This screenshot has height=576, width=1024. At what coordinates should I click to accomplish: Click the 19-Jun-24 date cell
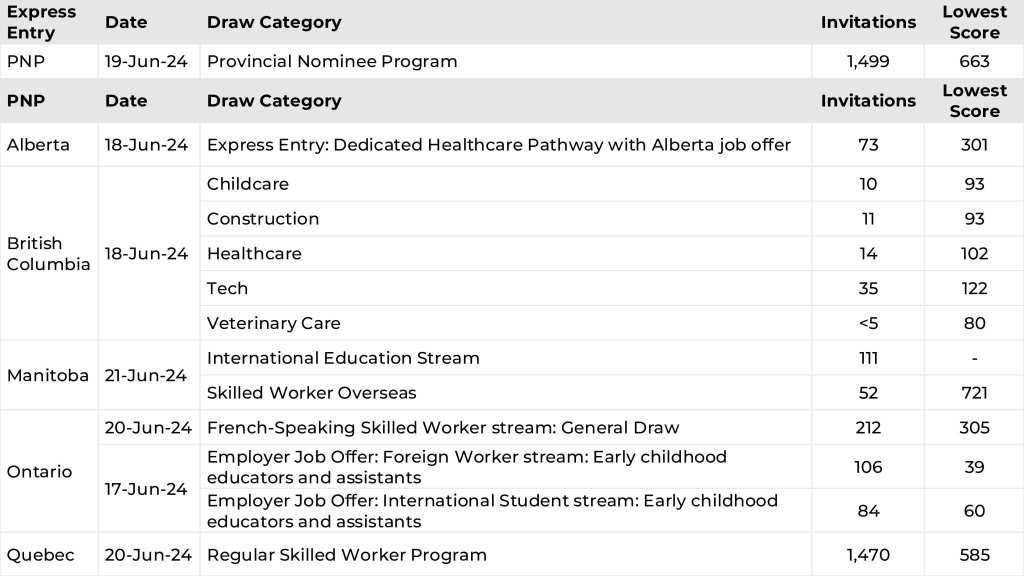(x=146, y=61)
